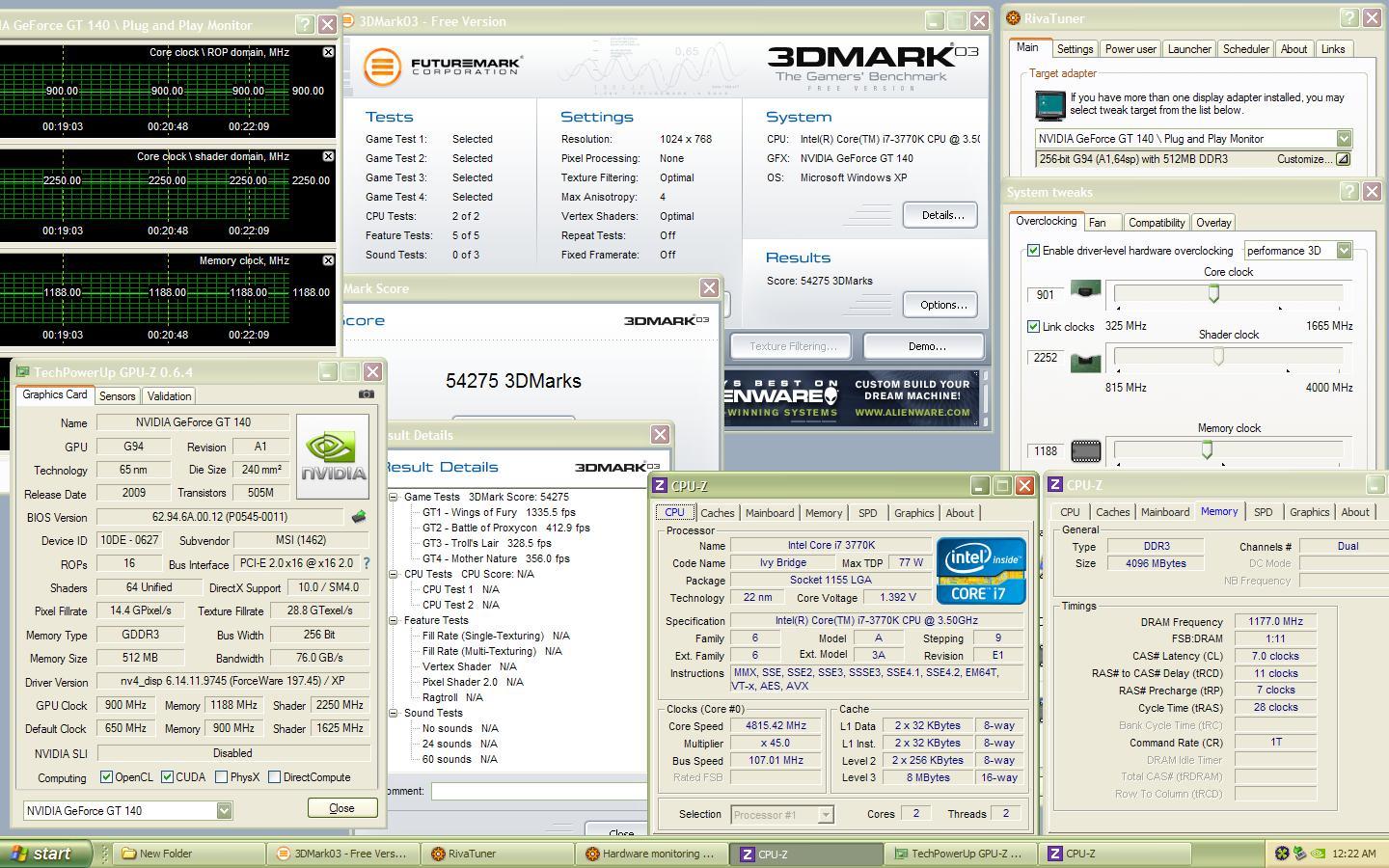Toggle the PhysX checkbox in GPU-Z
The height and width of the screenshot is (868, 1389).
click(222, 777)
